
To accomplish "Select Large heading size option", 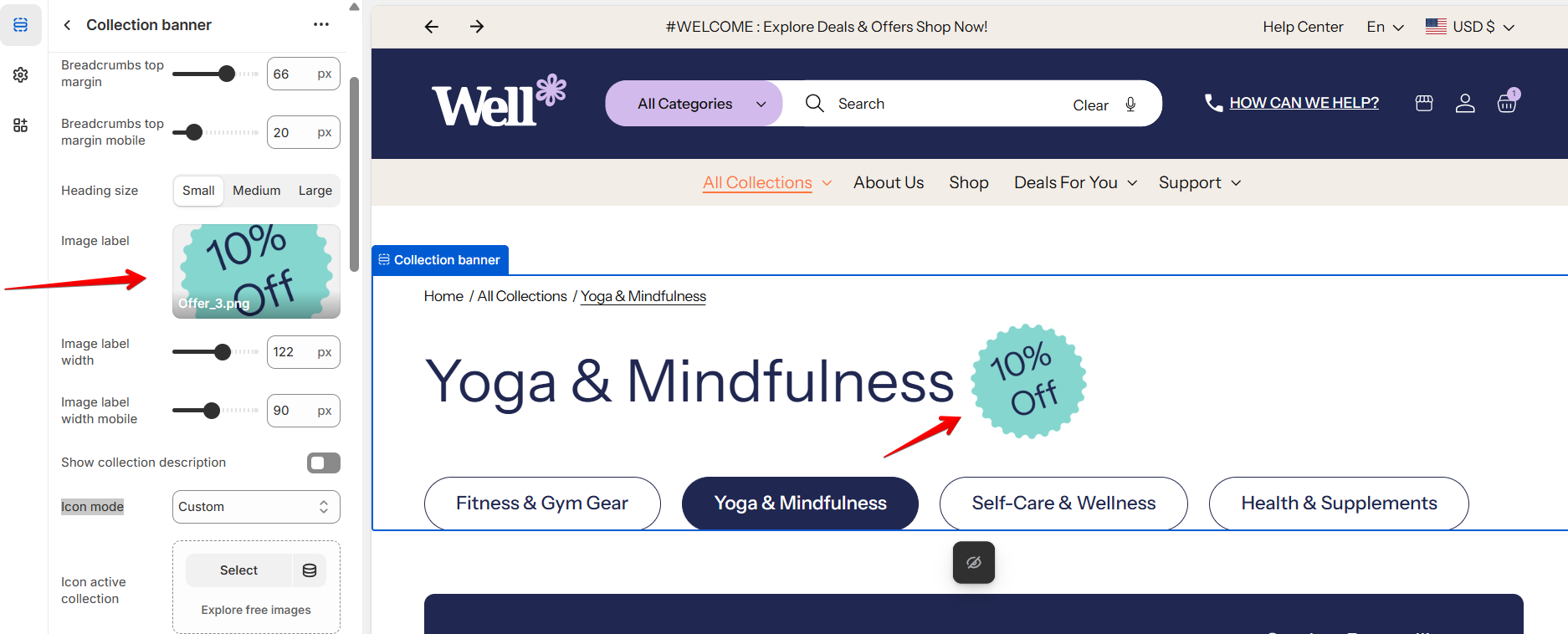I will [315, 191].
